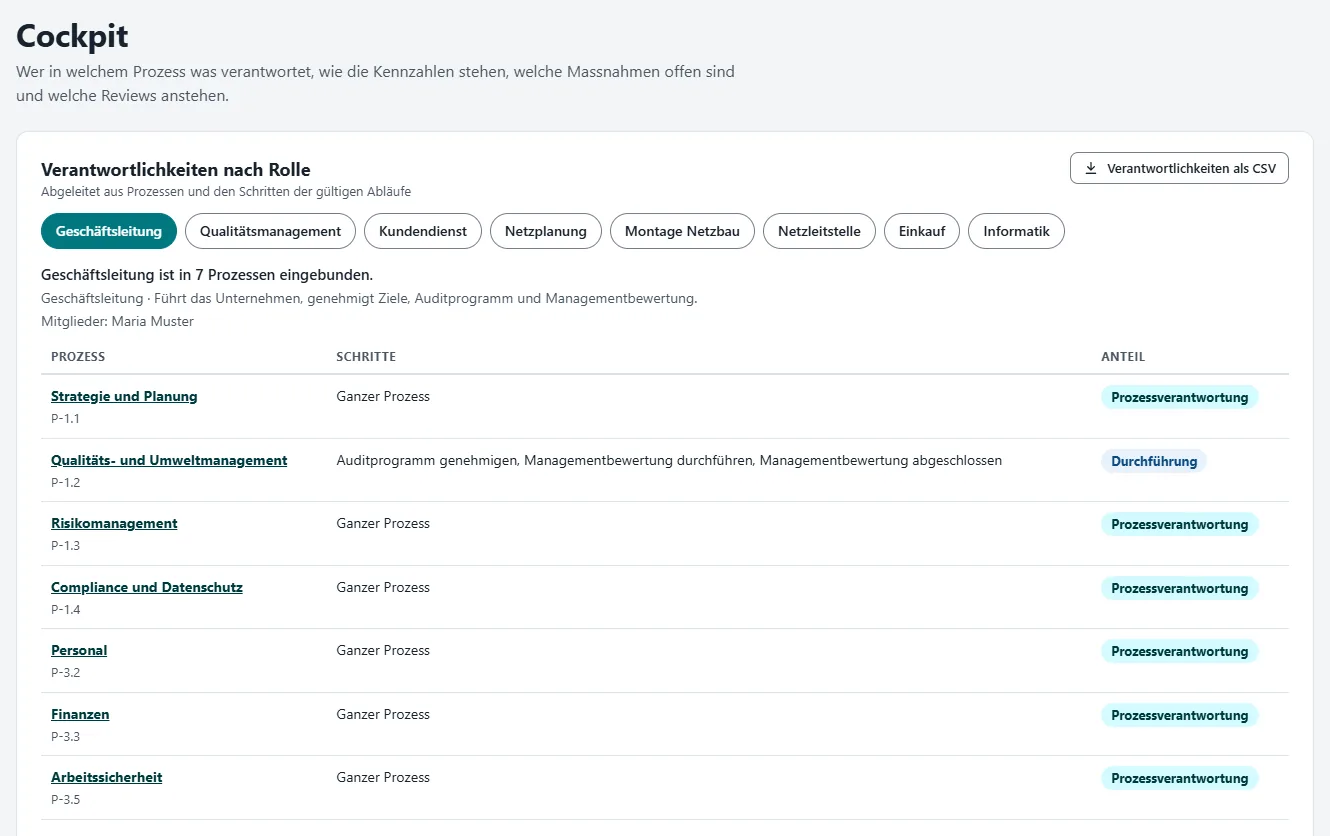Click Prozessverantwortung badge in Risikomanagement row

pos(1180,524)
